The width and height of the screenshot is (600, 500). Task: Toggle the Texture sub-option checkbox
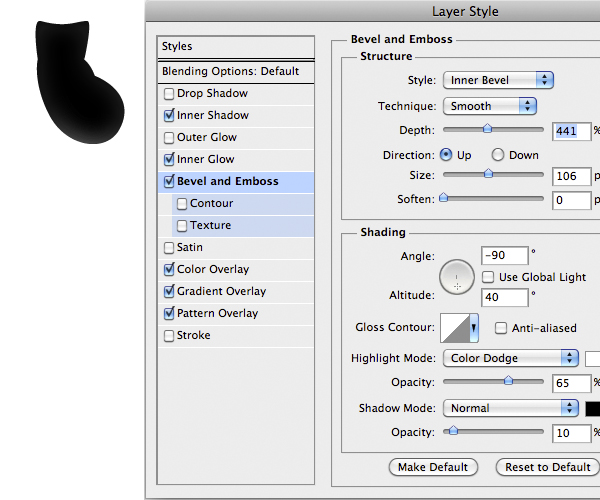[x=181, y=226]
